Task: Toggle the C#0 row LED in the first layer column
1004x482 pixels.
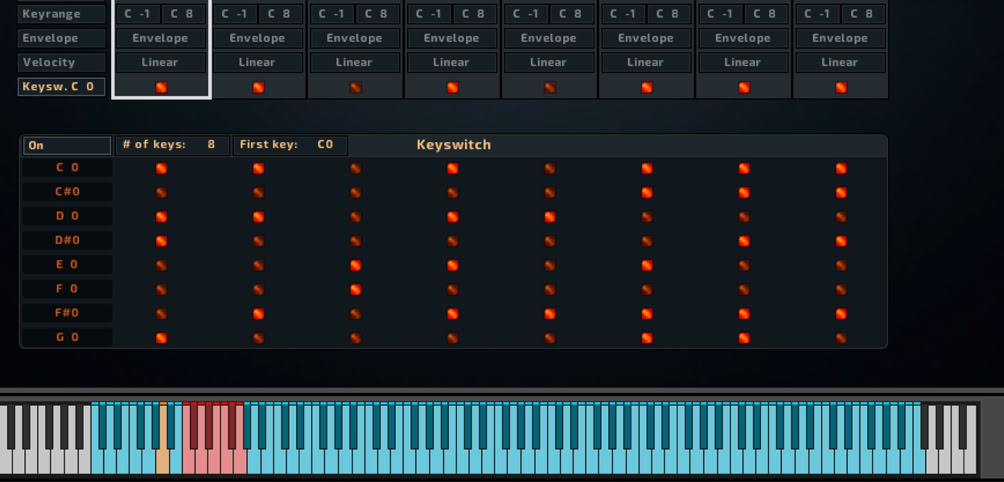Action: pyautogui.click(x=161, y=193)
